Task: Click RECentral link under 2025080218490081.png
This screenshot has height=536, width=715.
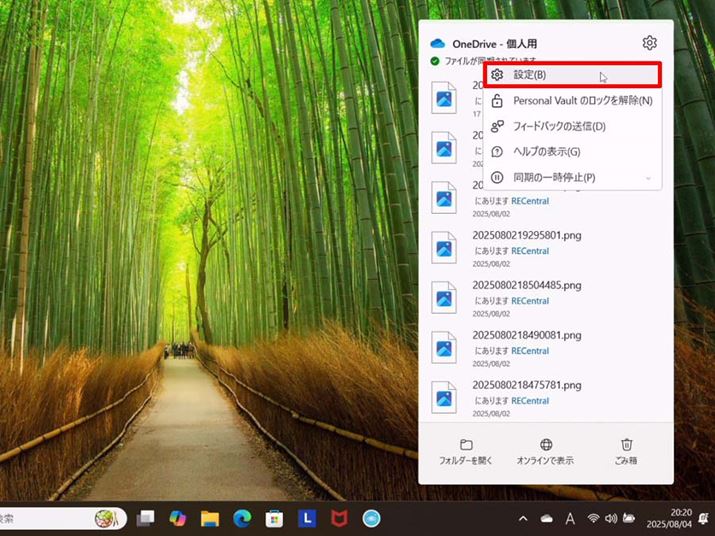Action: (530, 351)
